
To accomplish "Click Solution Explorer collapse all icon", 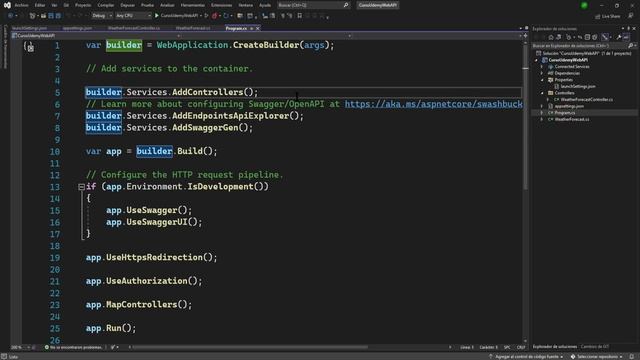I will click(587, 37).
